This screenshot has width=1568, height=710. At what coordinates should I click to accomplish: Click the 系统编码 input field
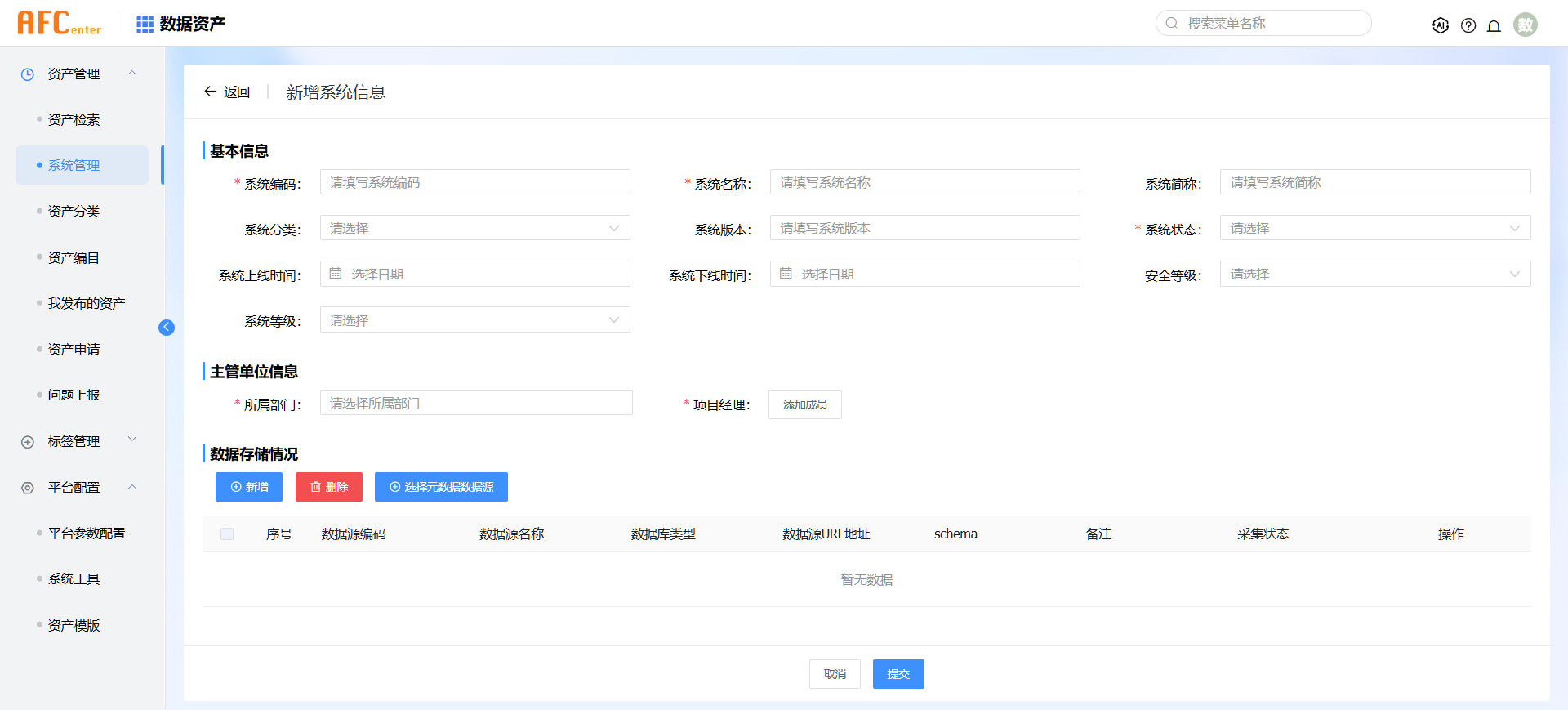(474, 182)
